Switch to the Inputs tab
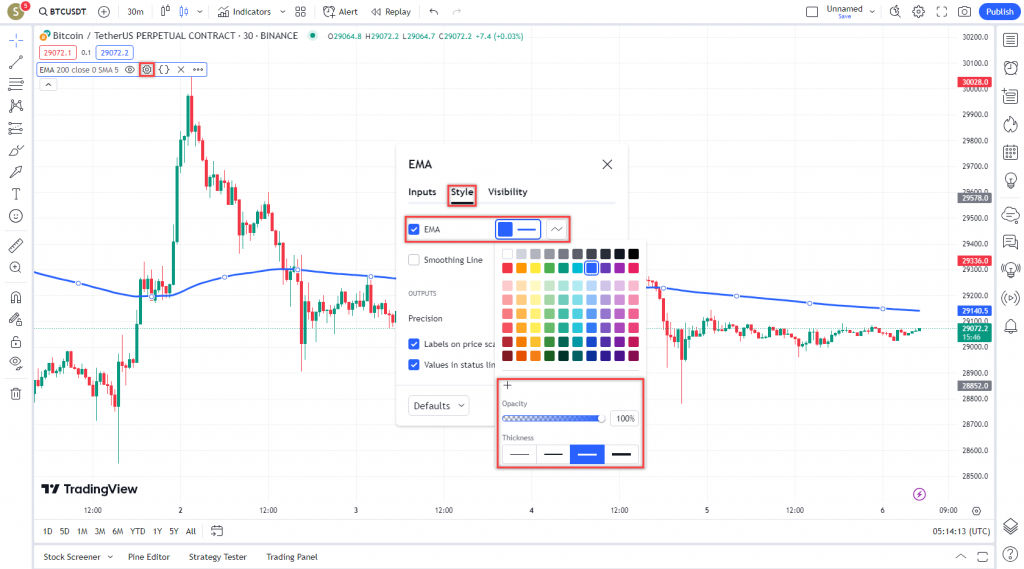 [x=422, y=192]
